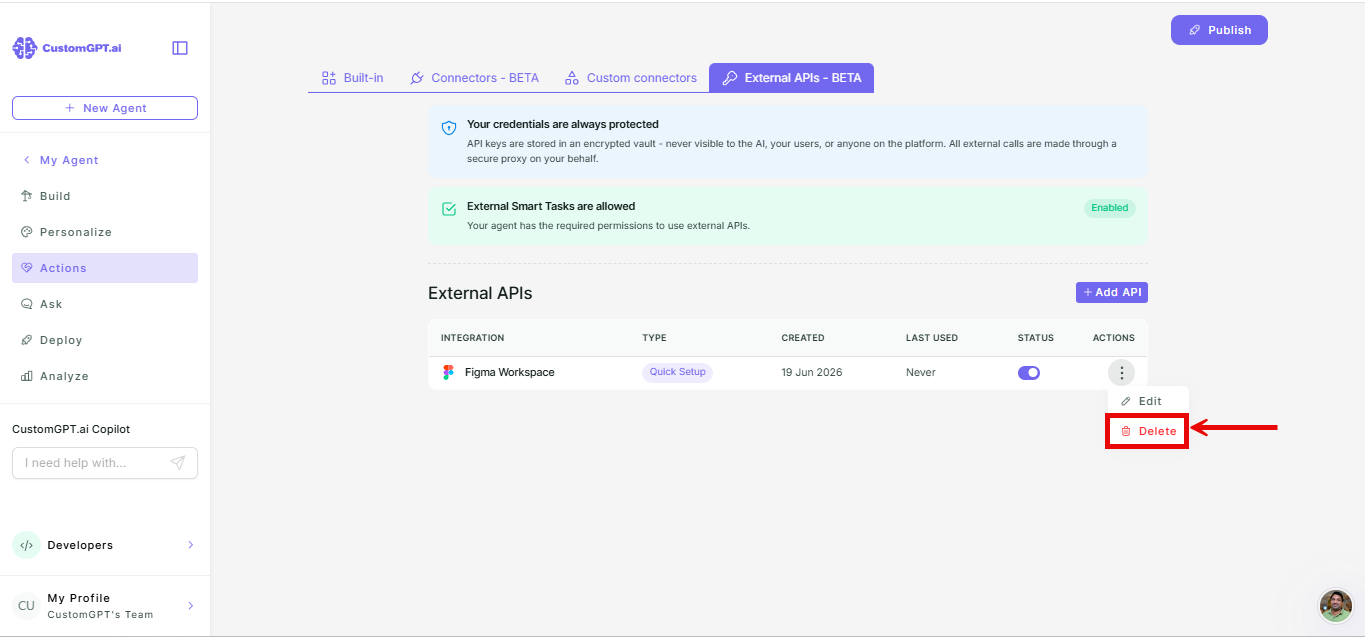Add a new API
This screenshot has height=637, width=1365.
[1112, 292]
